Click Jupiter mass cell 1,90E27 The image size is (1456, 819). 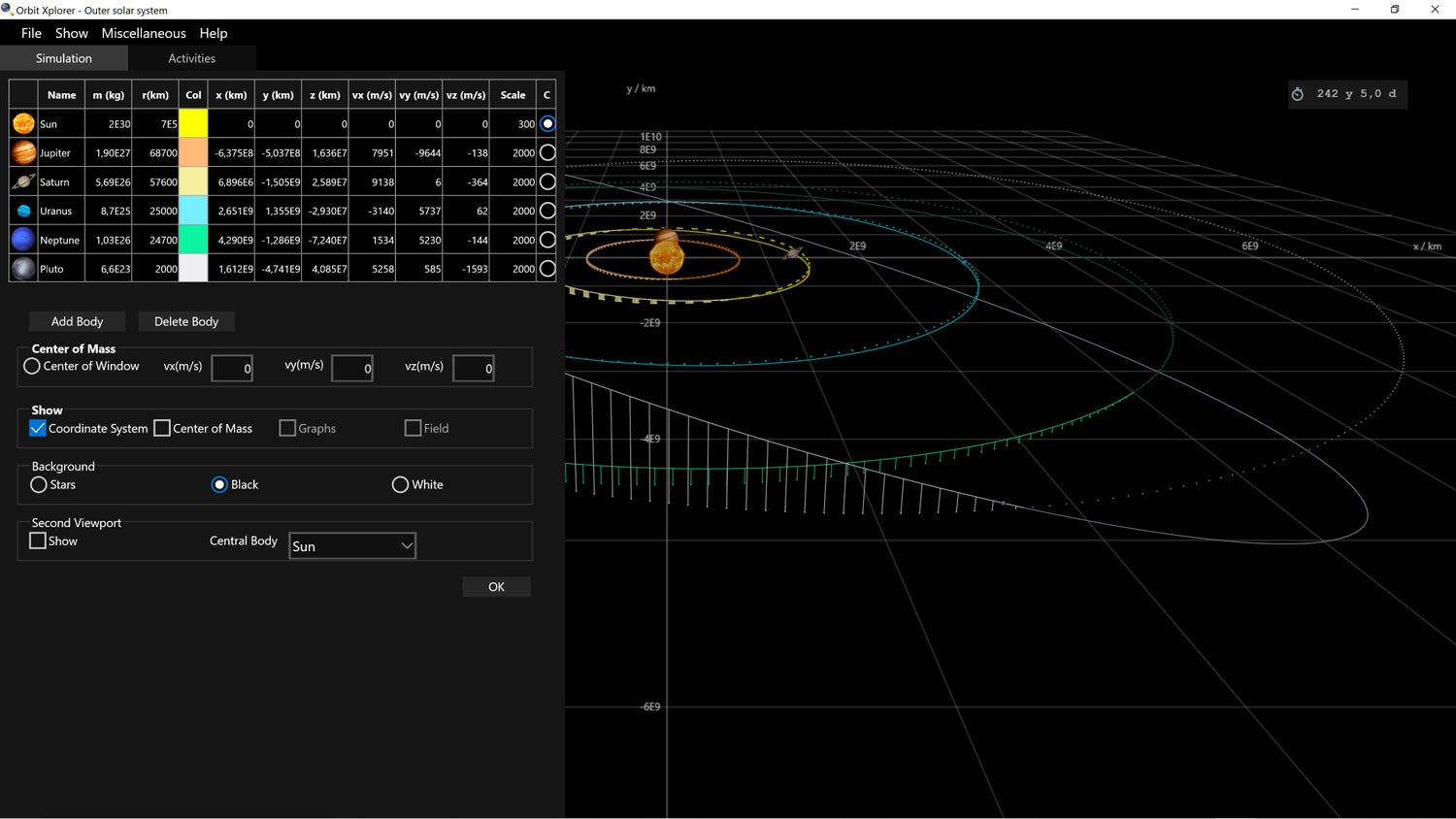click(109, 152)
